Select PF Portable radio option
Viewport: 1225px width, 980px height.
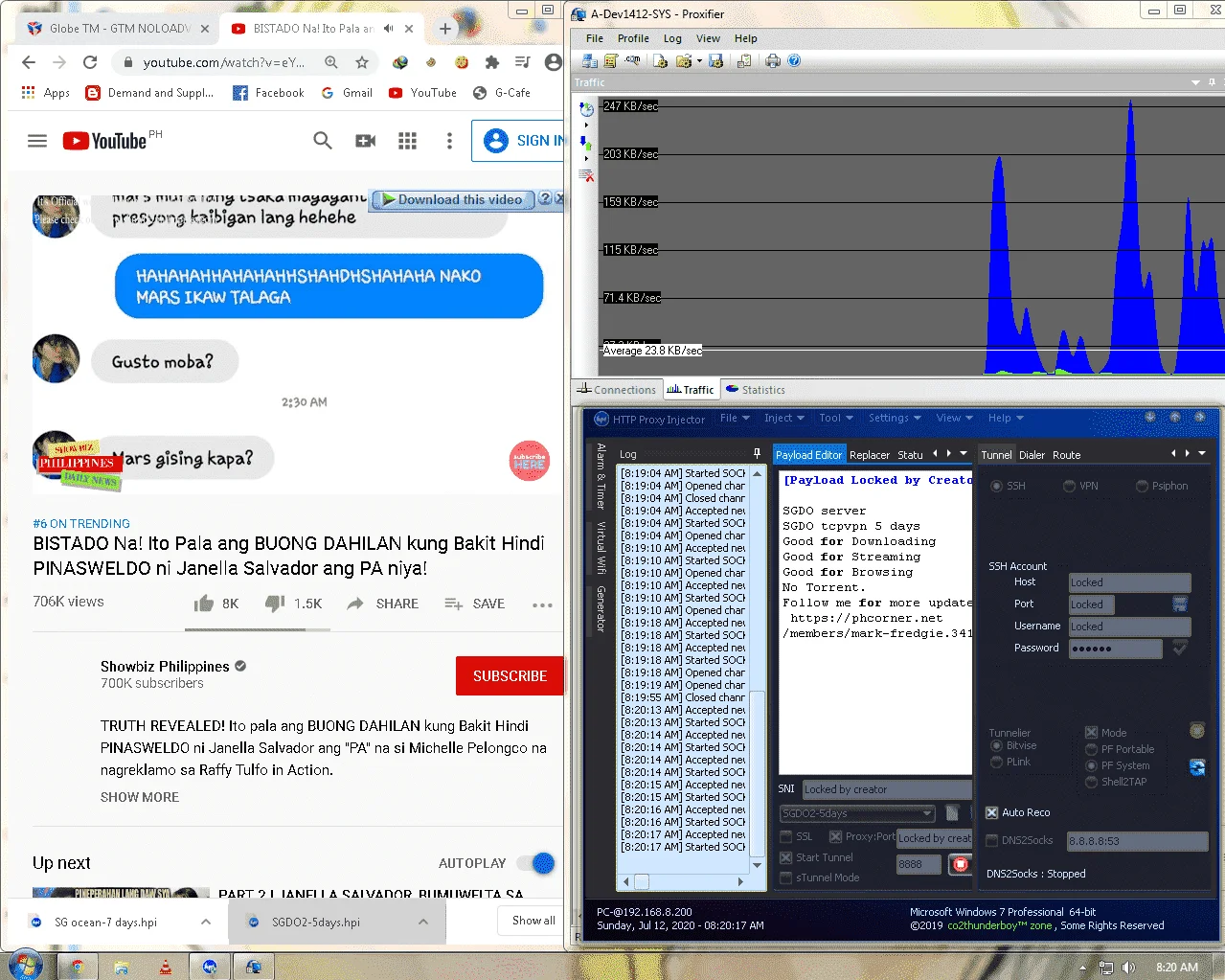pyautogui.click(x=1091, y=749)
